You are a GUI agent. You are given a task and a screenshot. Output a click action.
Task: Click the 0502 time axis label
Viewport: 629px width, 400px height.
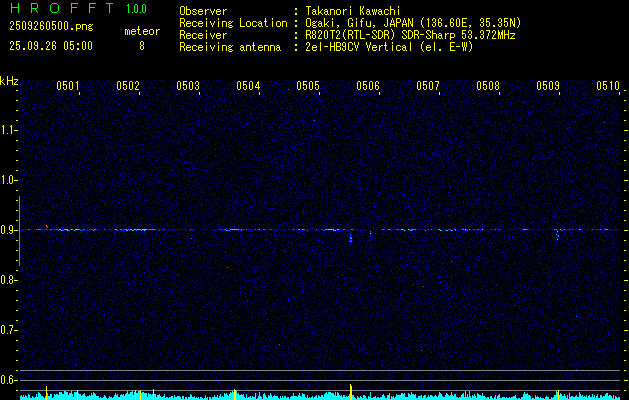pos(128,86)
